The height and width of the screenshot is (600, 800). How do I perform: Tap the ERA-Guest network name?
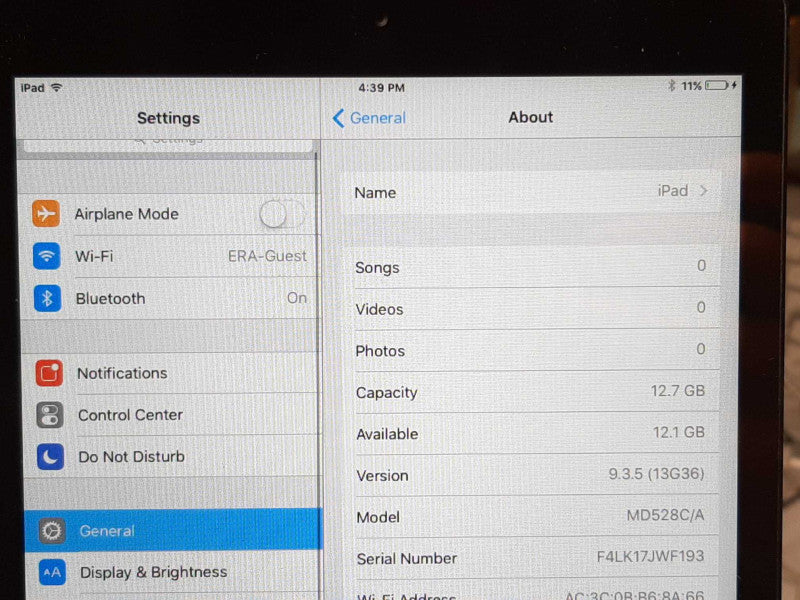pyautogui.click(x=267, y=256)
